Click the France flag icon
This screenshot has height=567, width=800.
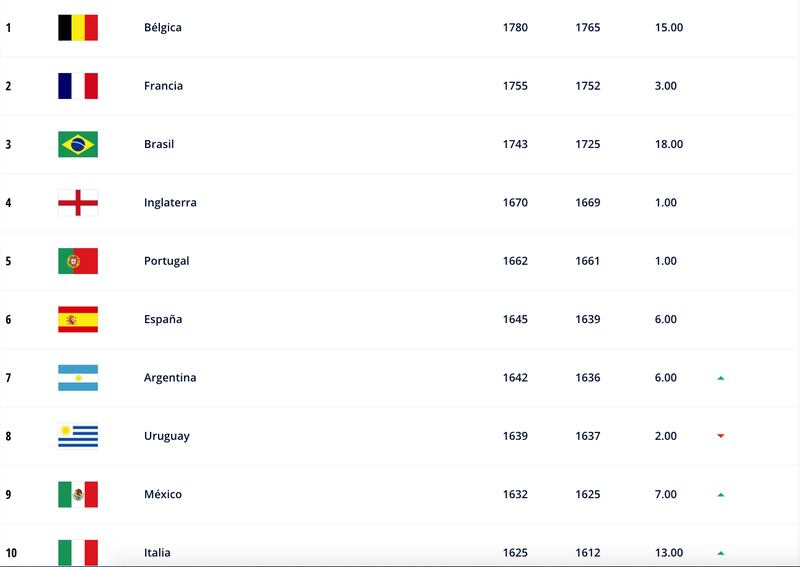point(78,86)
